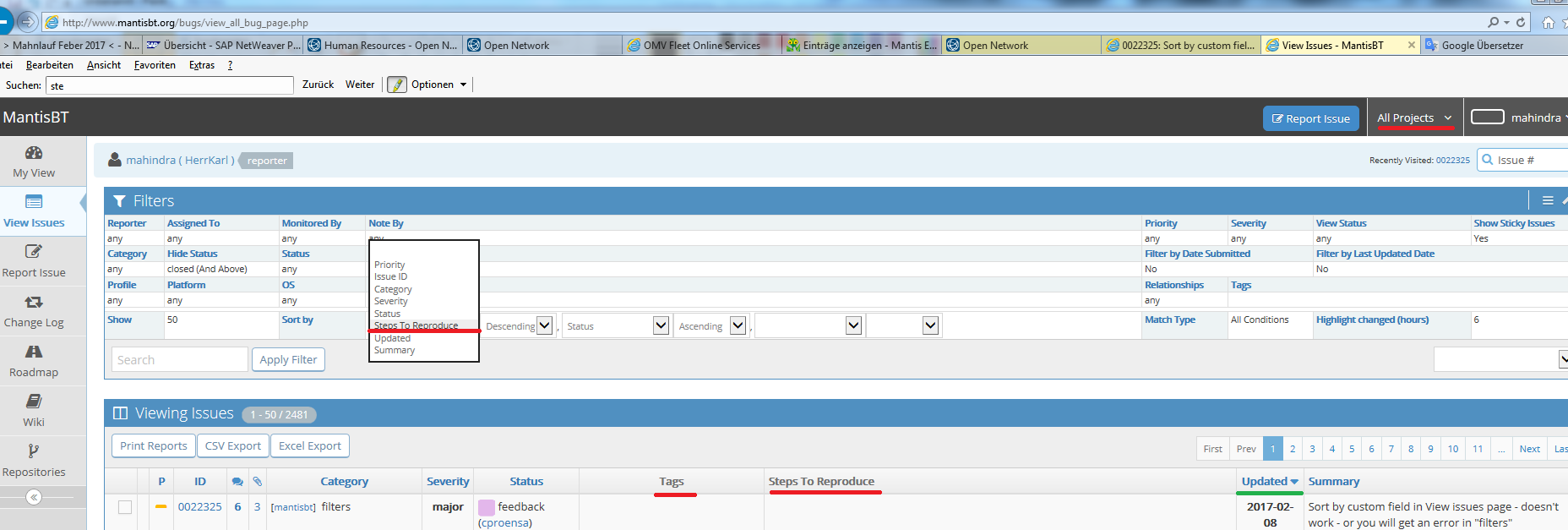Switch to the Google Übersetzer tab
The width and height of the screenshot is (1568, 530).
click(x=1482, y=46)
